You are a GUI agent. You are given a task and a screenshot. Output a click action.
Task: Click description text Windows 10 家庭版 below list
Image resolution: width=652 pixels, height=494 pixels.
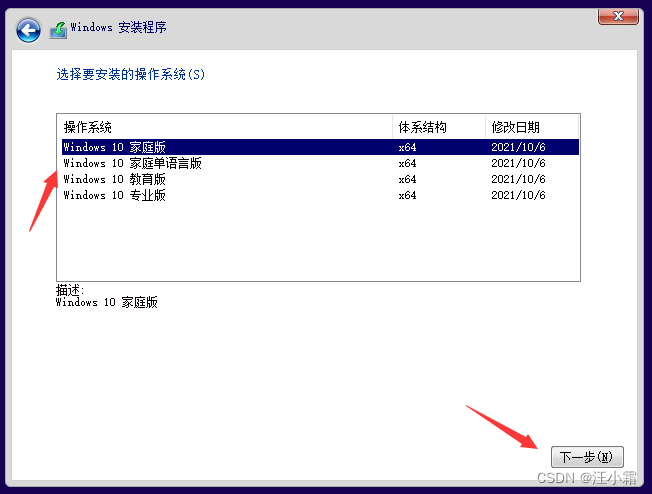point(107,302)
